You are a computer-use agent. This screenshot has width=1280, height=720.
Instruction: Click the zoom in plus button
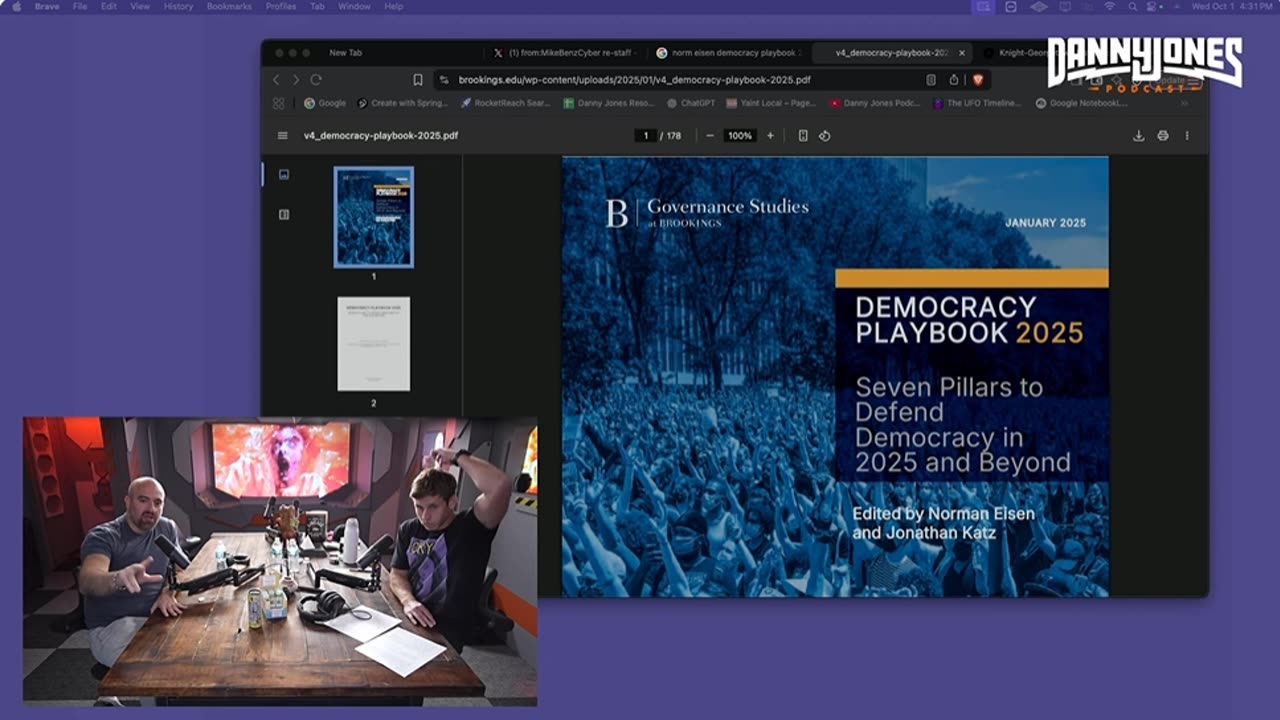770,136
